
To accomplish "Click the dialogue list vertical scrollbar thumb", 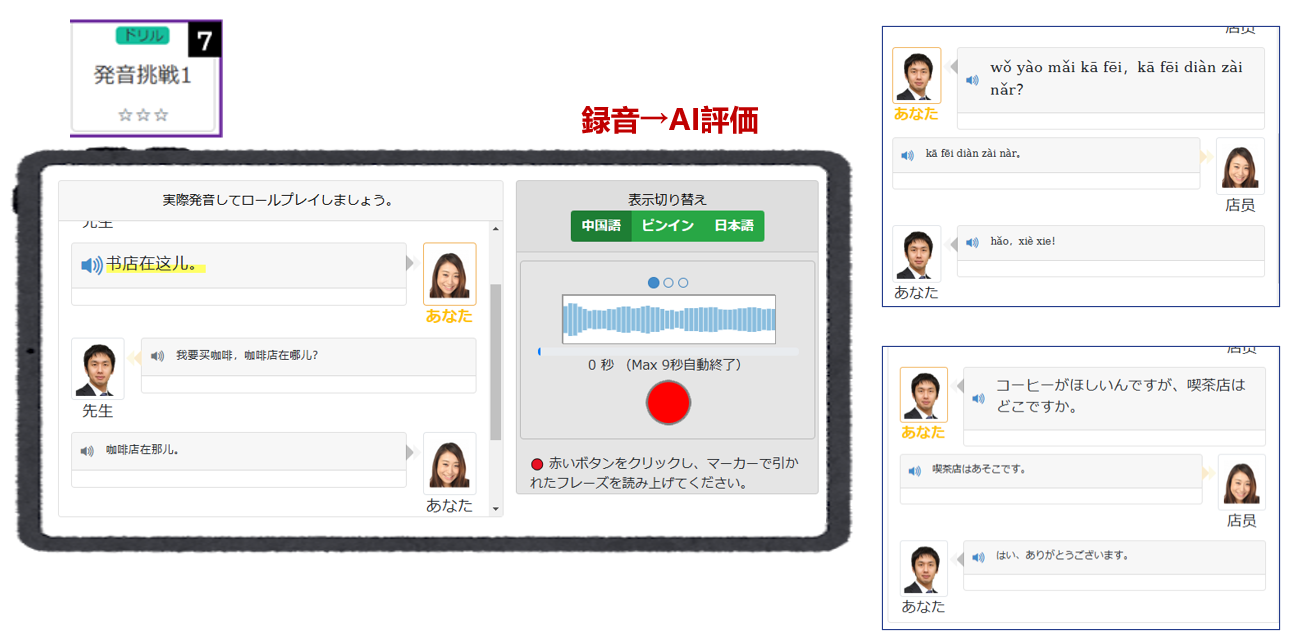I will coord(495,360).
